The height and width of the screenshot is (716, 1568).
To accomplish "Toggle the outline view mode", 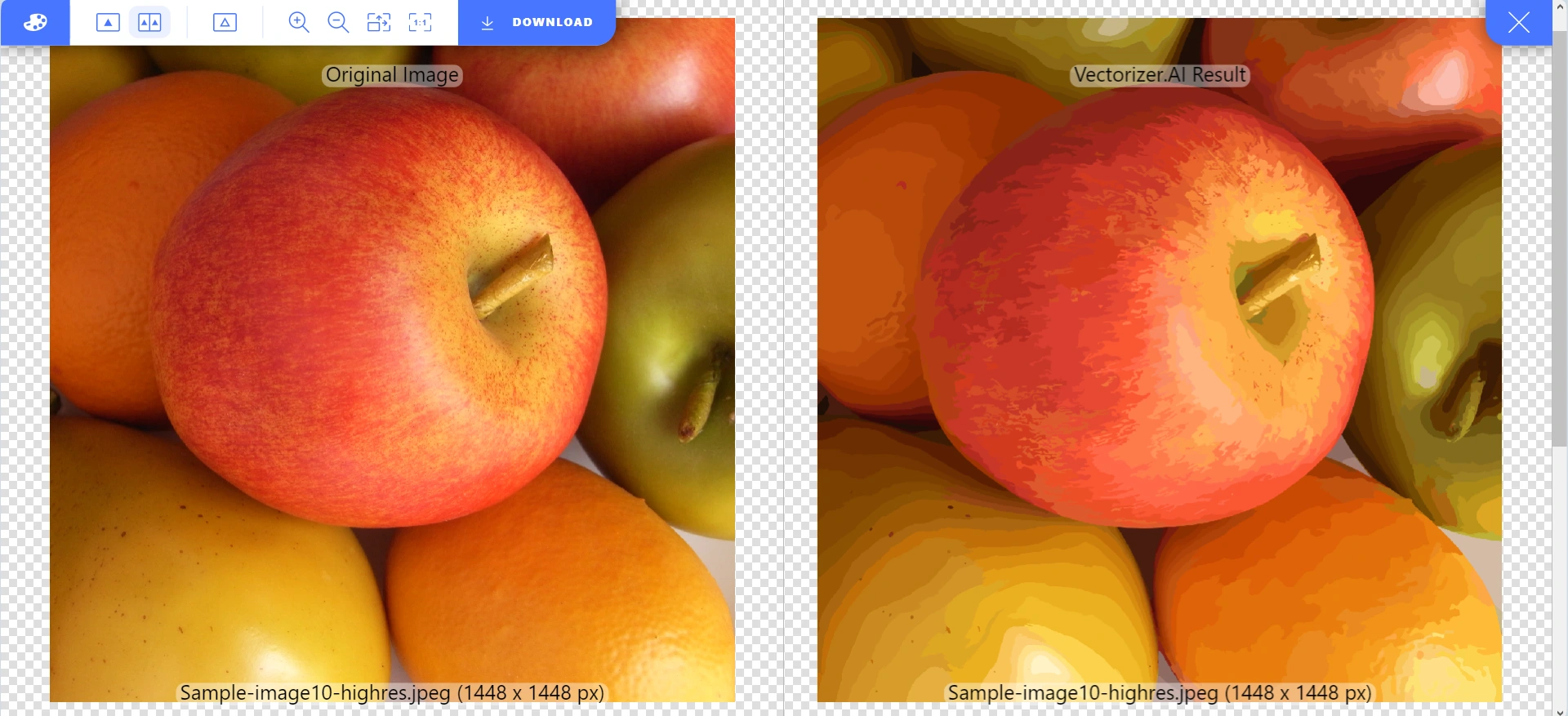I will [x=225, y=22].
